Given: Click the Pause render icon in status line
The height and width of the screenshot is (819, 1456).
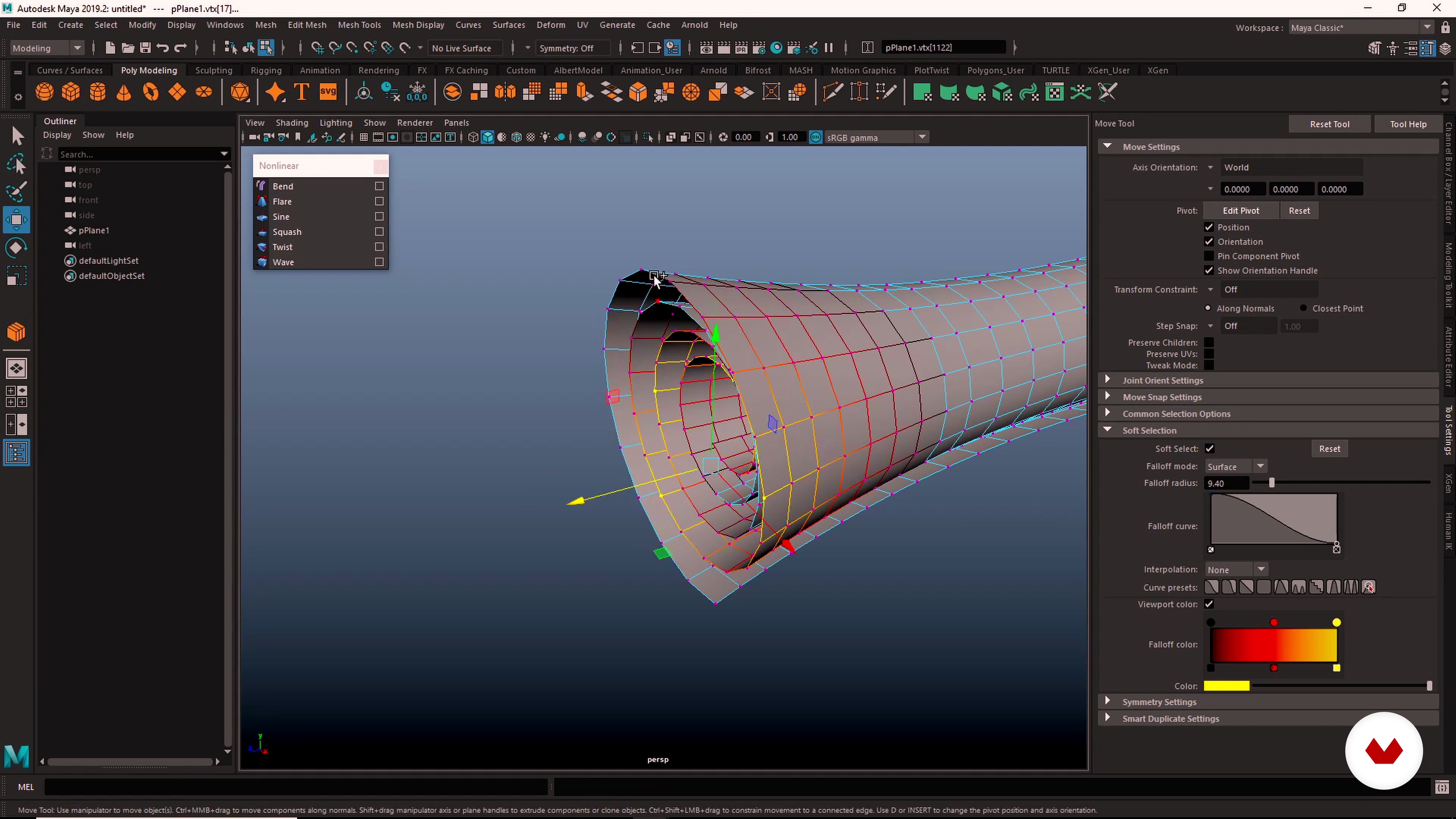Looking at the screenshot, I should point(828,48).
